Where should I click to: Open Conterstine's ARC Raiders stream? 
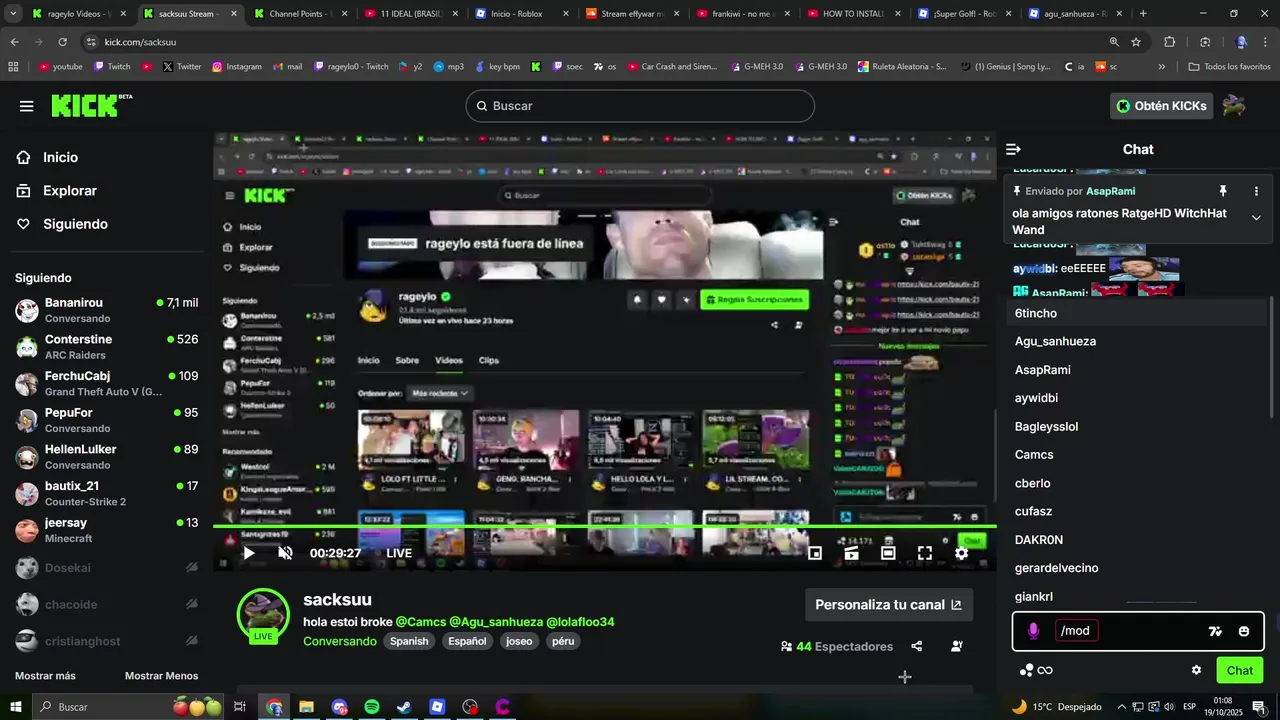106,347
